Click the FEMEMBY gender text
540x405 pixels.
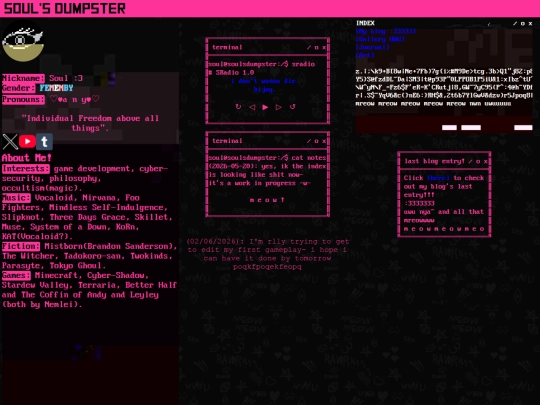56,88
